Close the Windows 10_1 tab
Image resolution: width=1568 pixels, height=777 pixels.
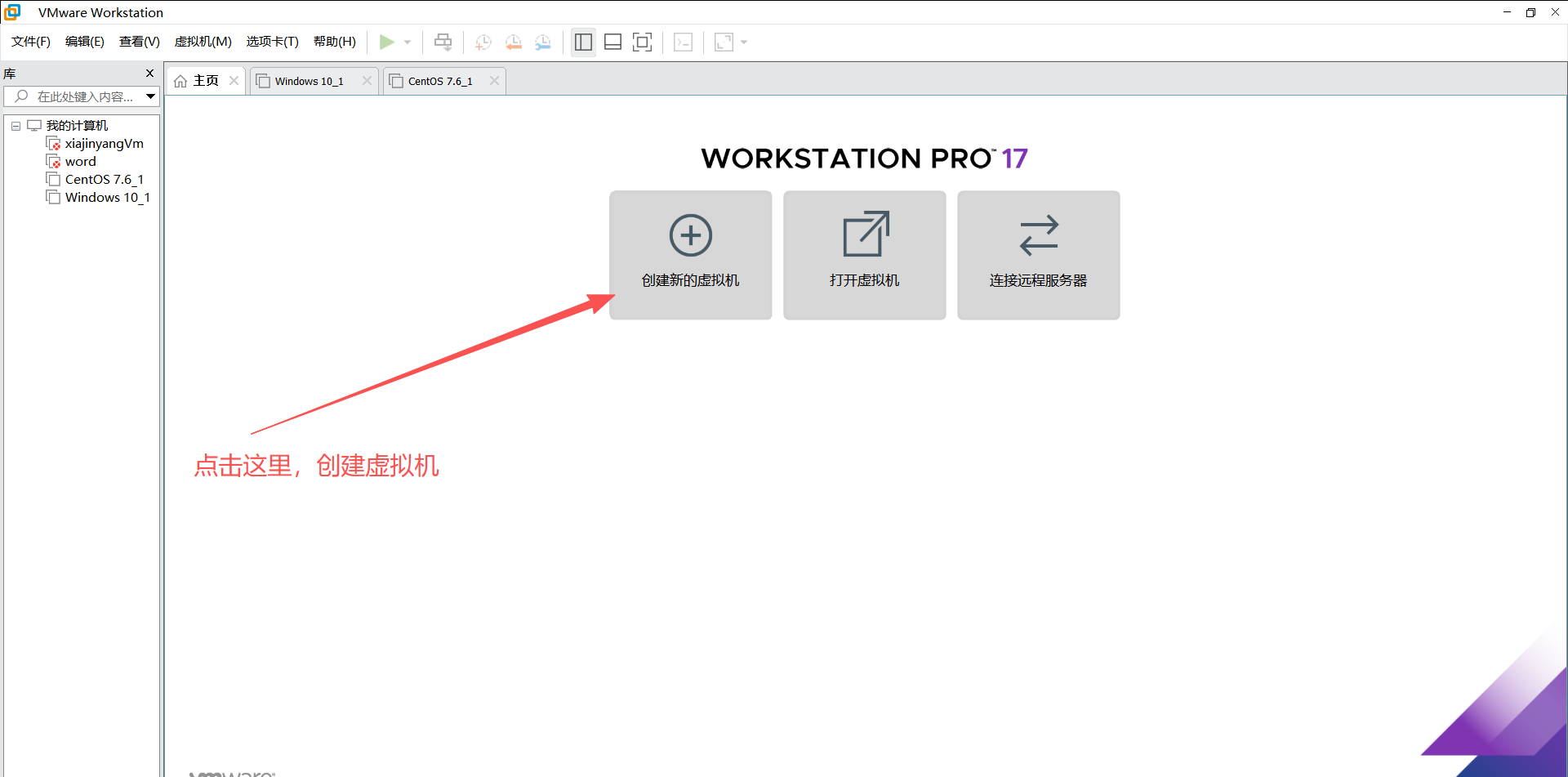click(x=367, y=80)
